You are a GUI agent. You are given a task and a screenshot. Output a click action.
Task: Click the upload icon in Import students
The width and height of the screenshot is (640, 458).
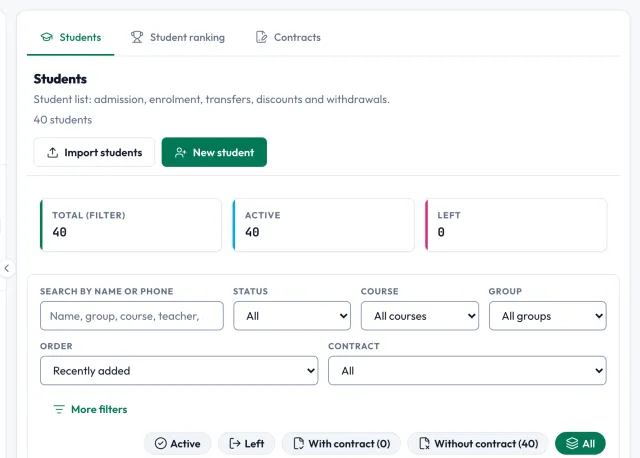tap(53, 153)
